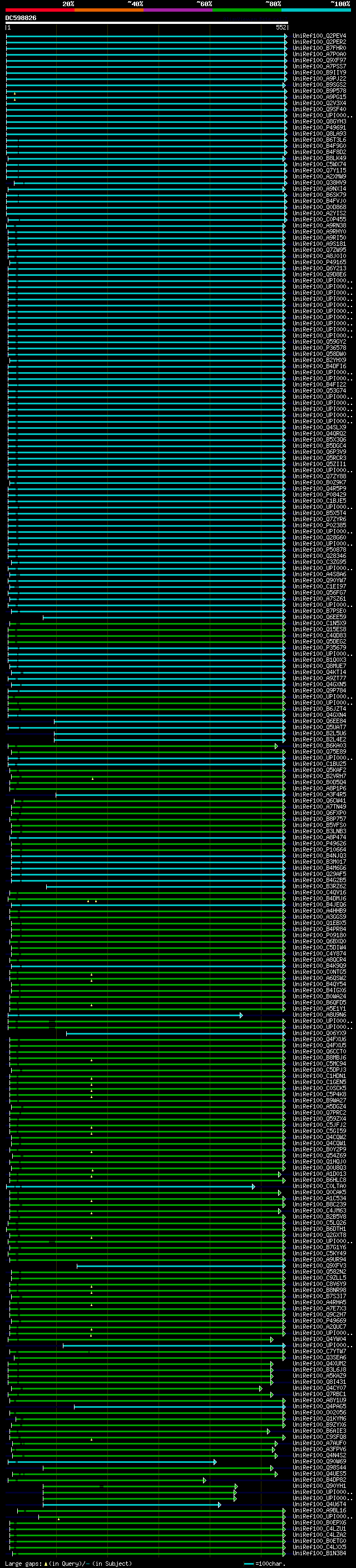The width and height of the screenshot is (356, 1568).
Task: Click the alignment bar for UniRef100_Q90W69
Action: [x=112, y=1461]
